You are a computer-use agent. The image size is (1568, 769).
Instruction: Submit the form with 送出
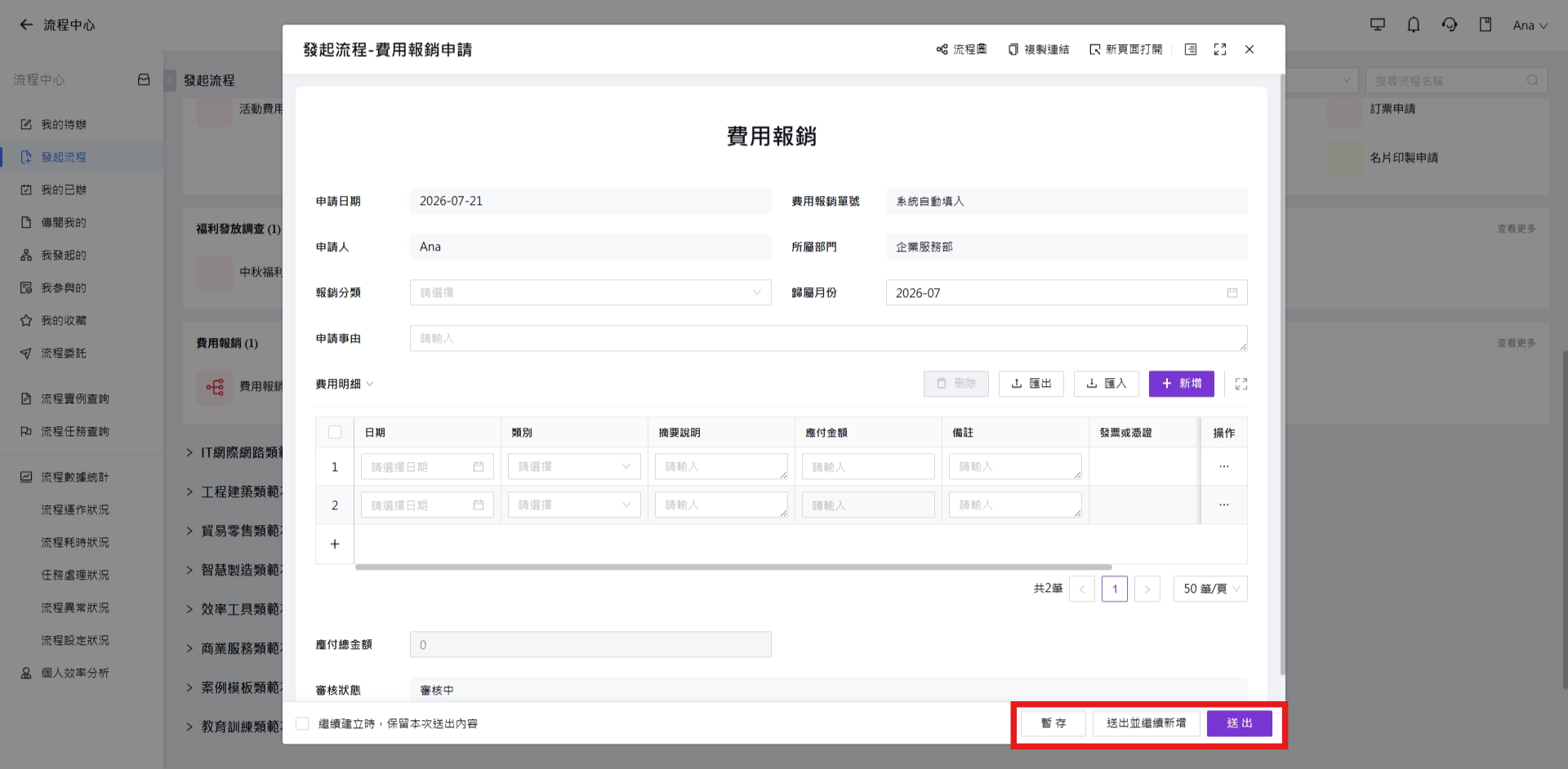1240,723
